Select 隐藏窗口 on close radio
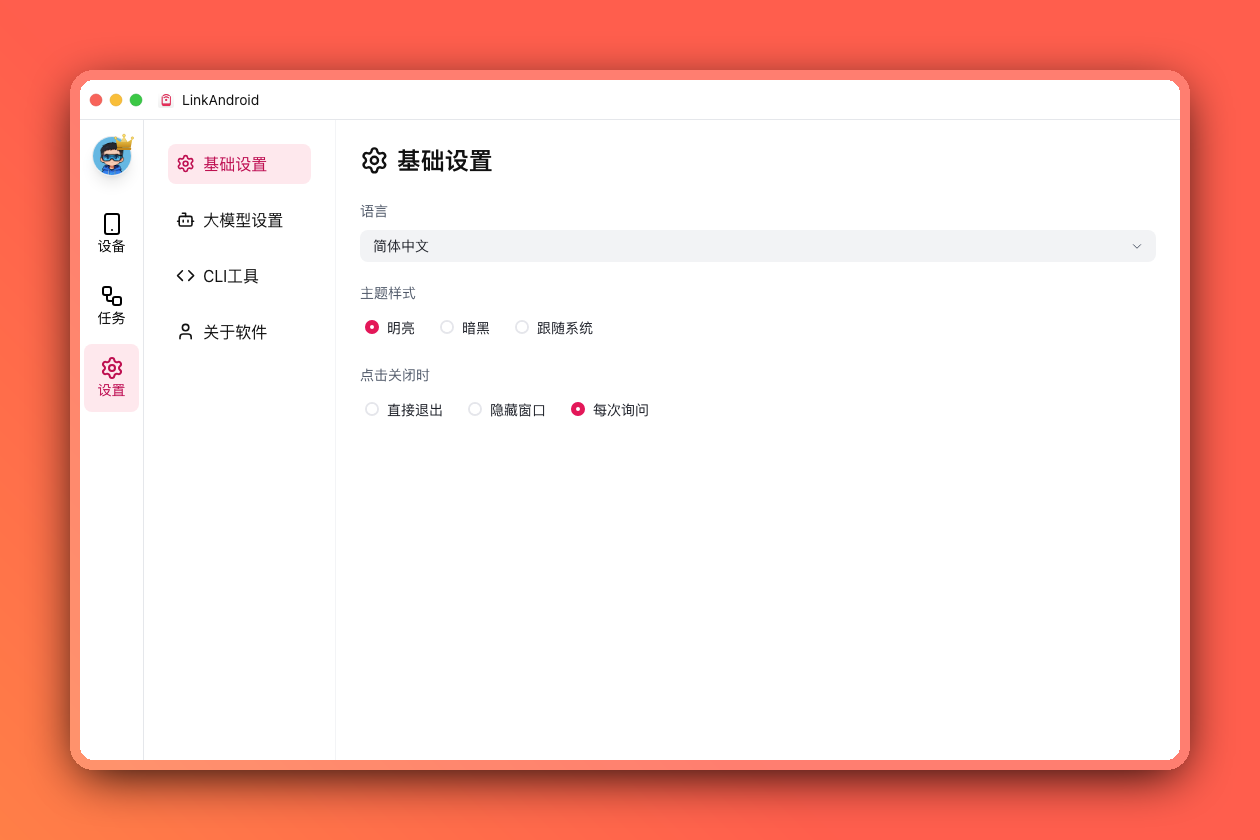Viewport: 1260px width, 840px height. tap(475, 409)
